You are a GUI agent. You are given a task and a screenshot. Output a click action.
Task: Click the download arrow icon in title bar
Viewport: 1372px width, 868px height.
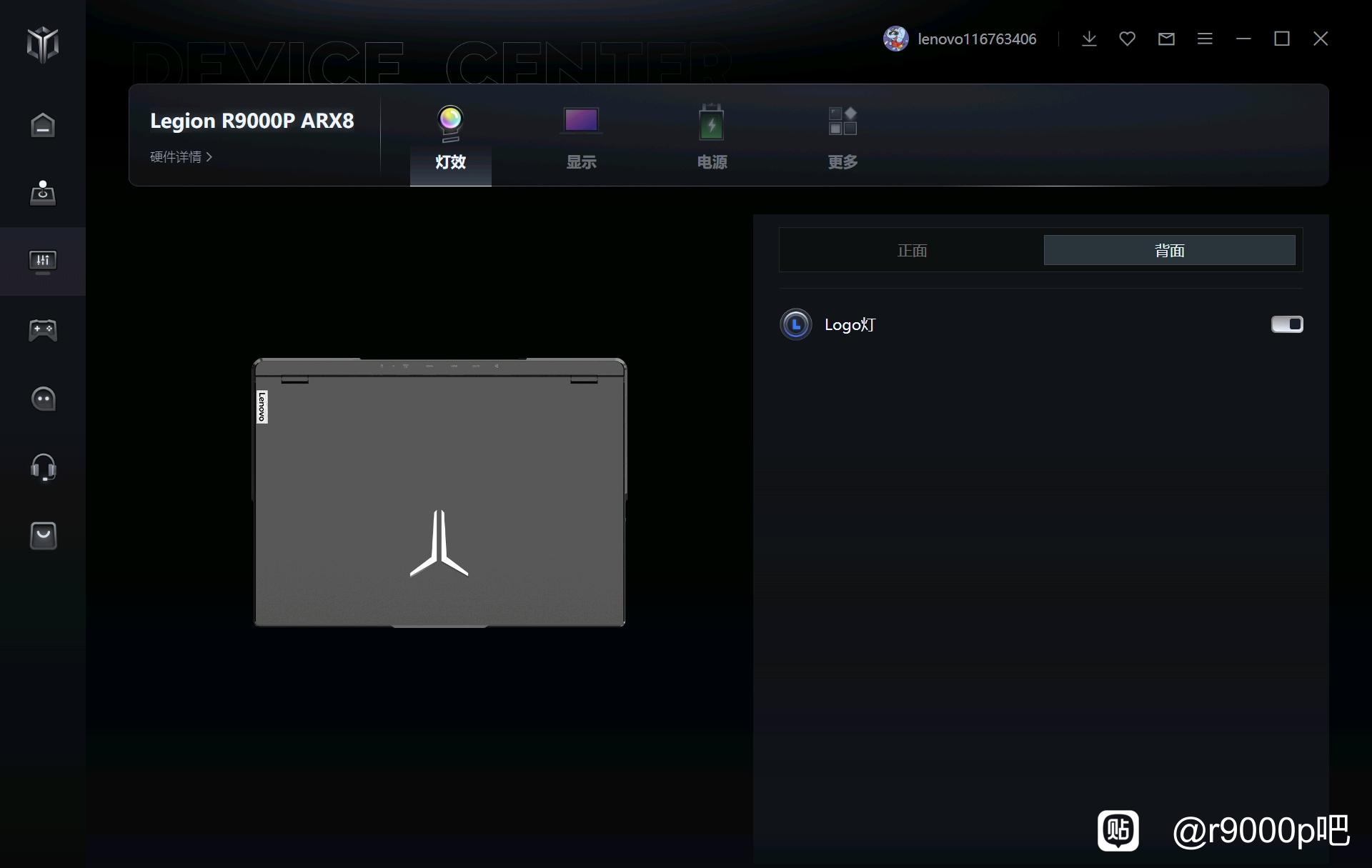1089,39
